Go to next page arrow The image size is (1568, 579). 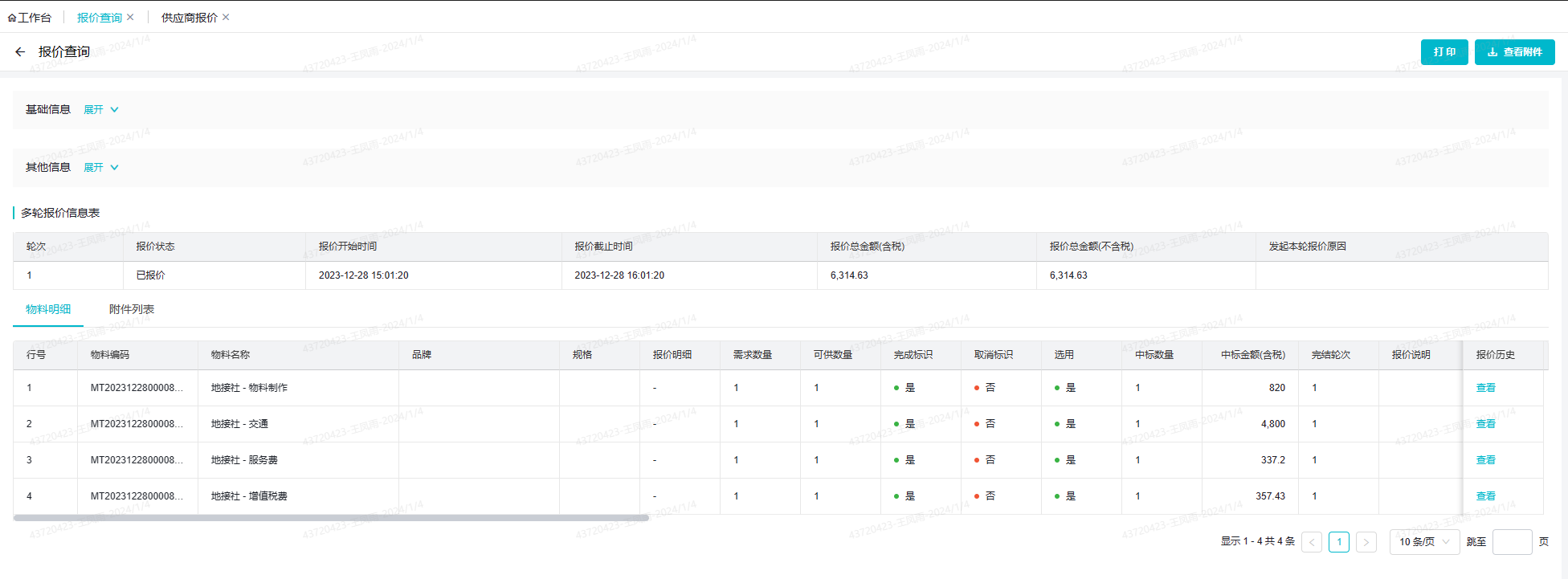[x=1366, y=542]
